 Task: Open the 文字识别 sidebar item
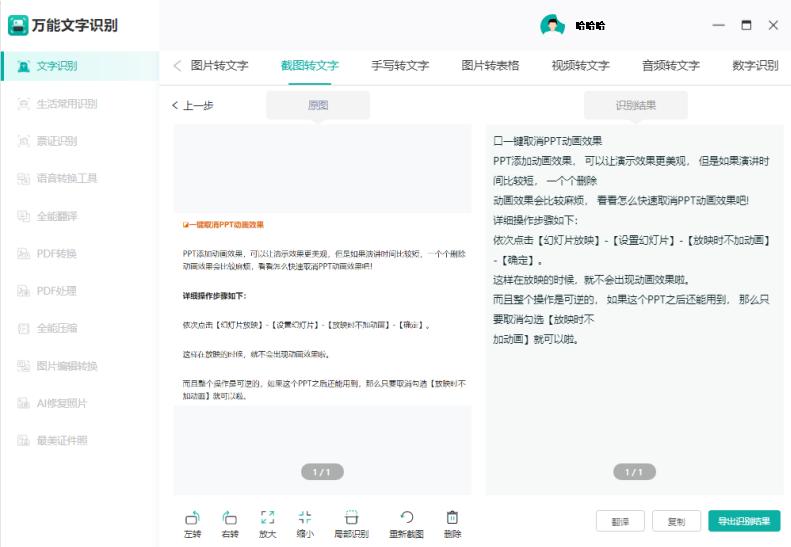click(x=80, y=66)
